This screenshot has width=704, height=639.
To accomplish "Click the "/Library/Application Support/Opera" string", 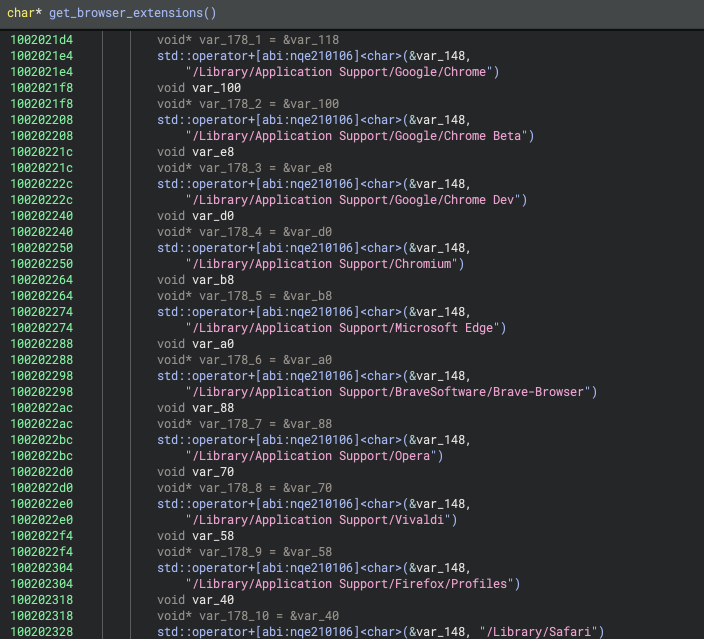I will point(312,456).
